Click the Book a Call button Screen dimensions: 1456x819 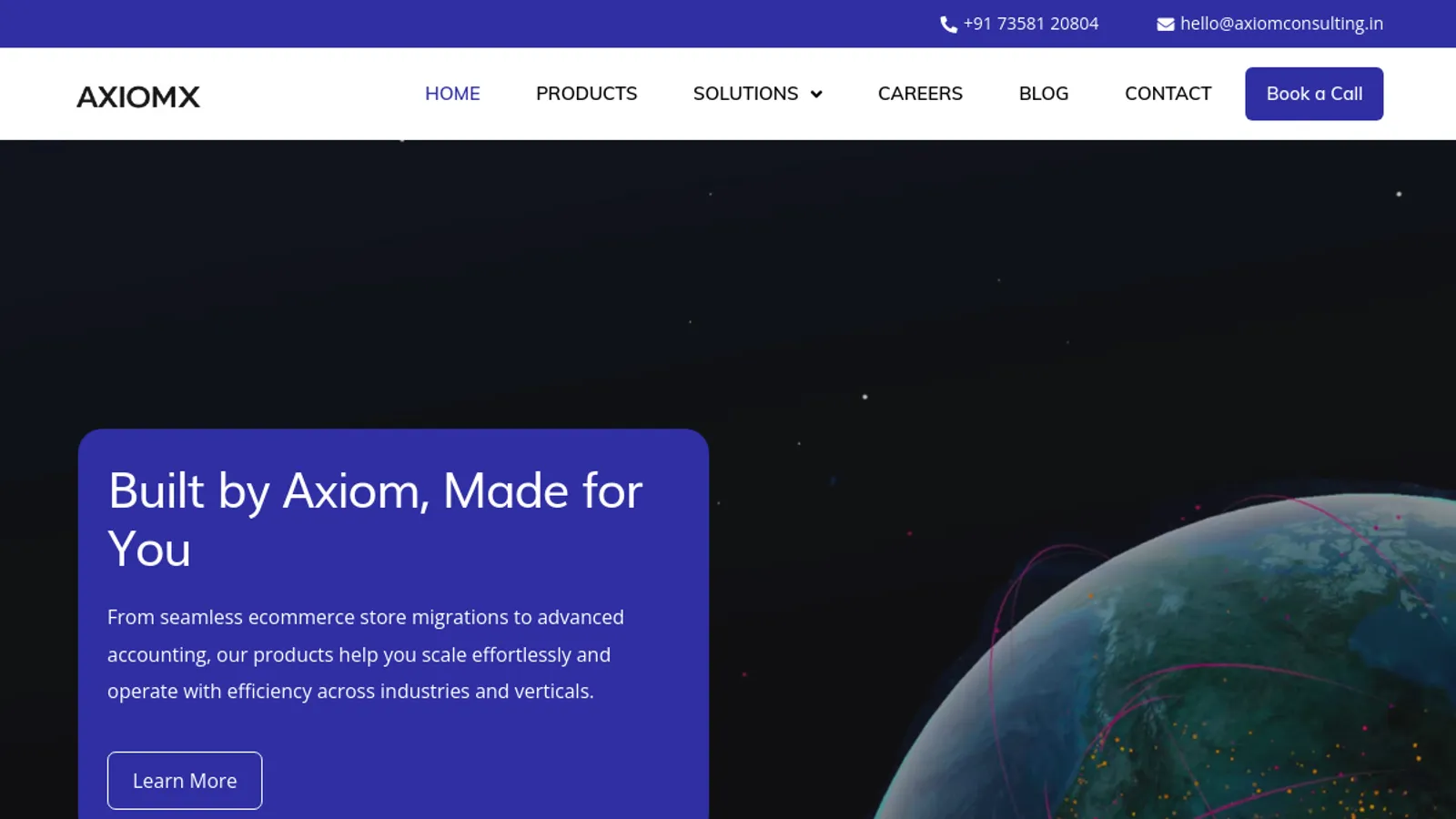tap(1314, 94)
